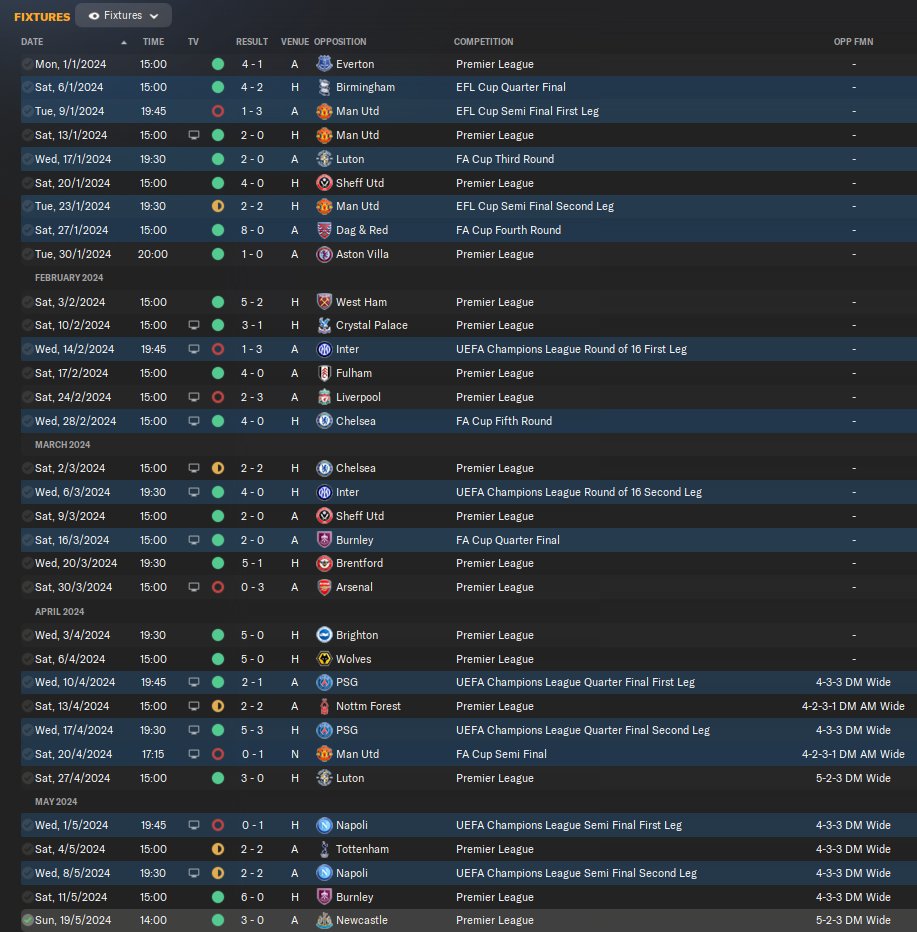Toggle the checkmark on Sat, 20/4/2024 row

[x=27, y=754]
